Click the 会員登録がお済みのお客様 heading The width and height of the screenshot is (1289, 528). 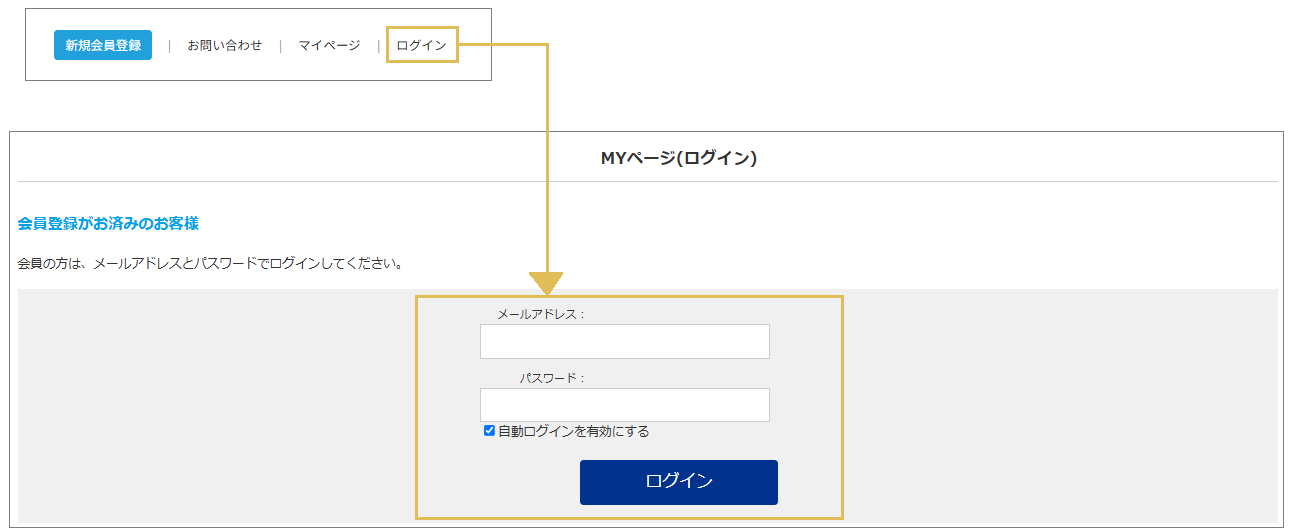[x=108, y=223]
